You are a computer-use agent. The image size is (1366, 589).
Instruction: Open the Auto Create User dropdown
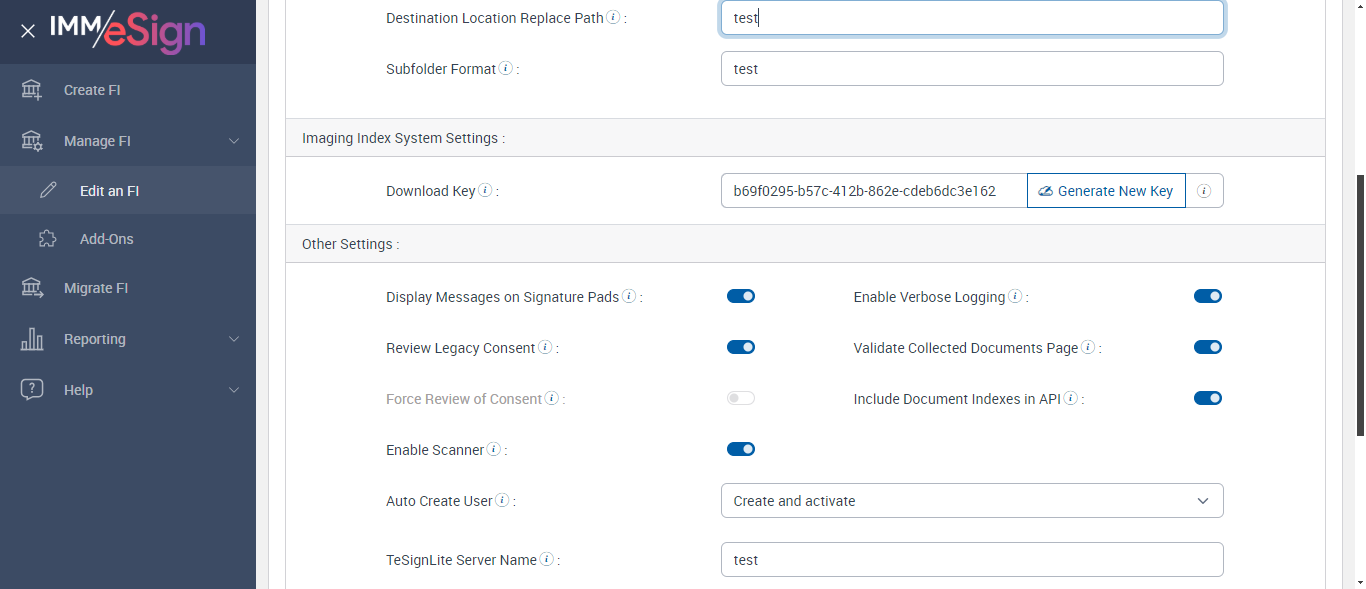pos(971,501)
